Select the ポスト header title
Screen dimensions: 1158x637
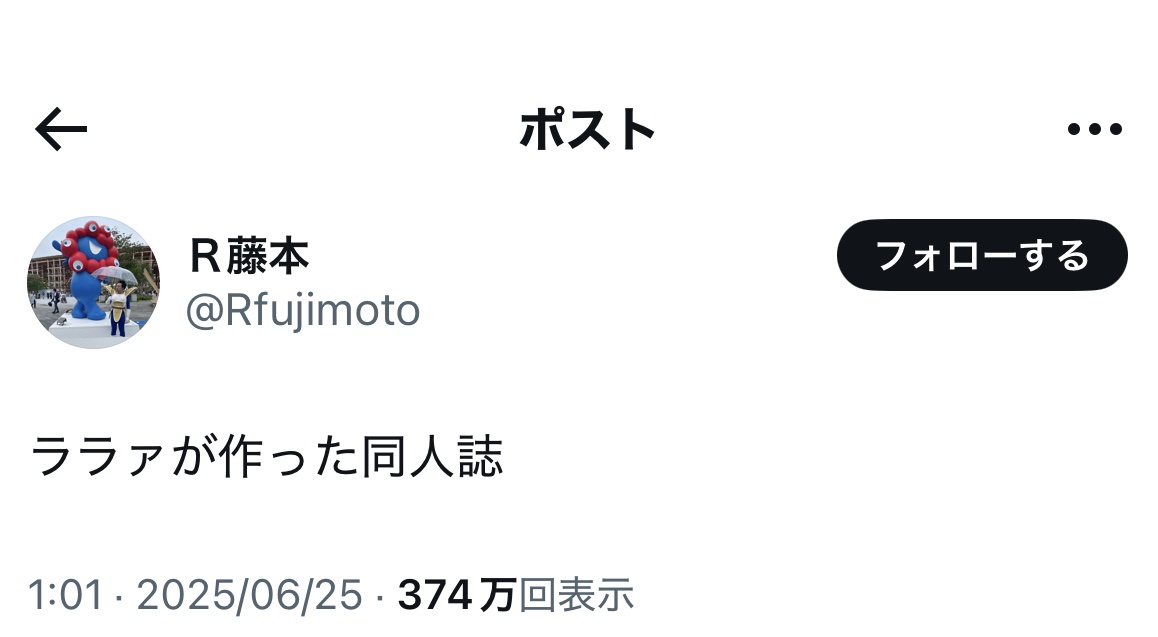click(x=587, y=130)
